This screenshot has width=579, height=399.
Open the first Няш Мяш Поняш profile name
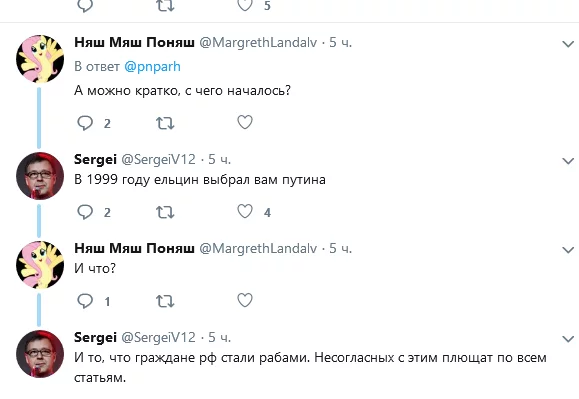(134, 42)
